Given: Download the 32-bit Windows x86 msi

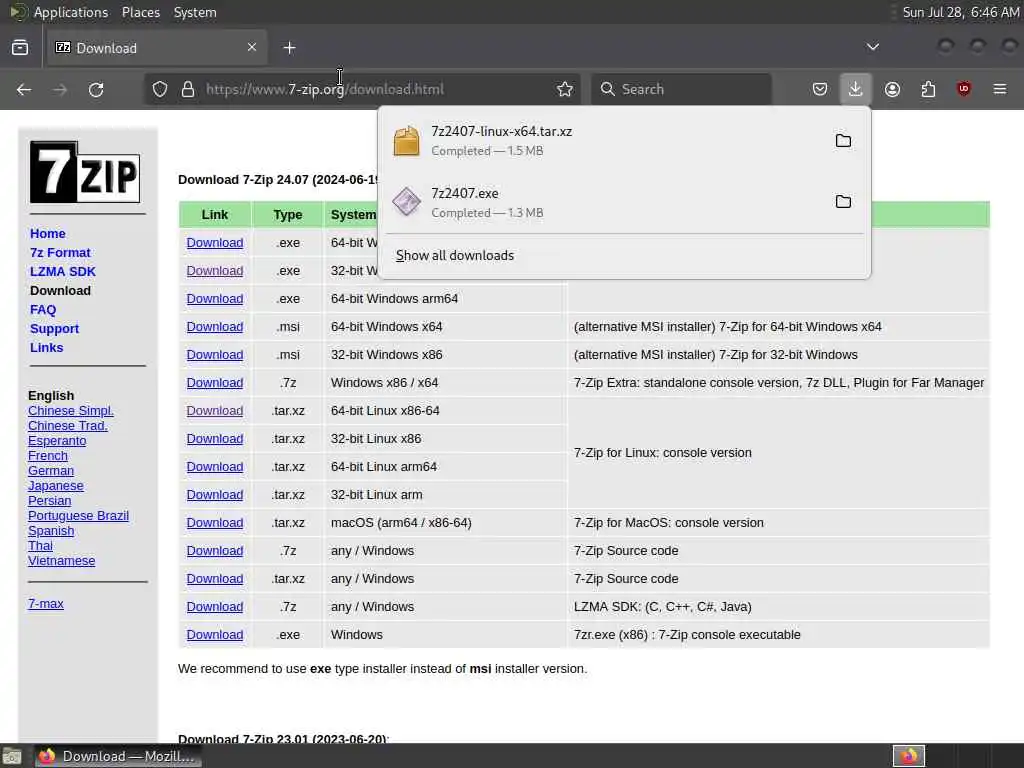Looking at the screenshot, I should 215,355.
